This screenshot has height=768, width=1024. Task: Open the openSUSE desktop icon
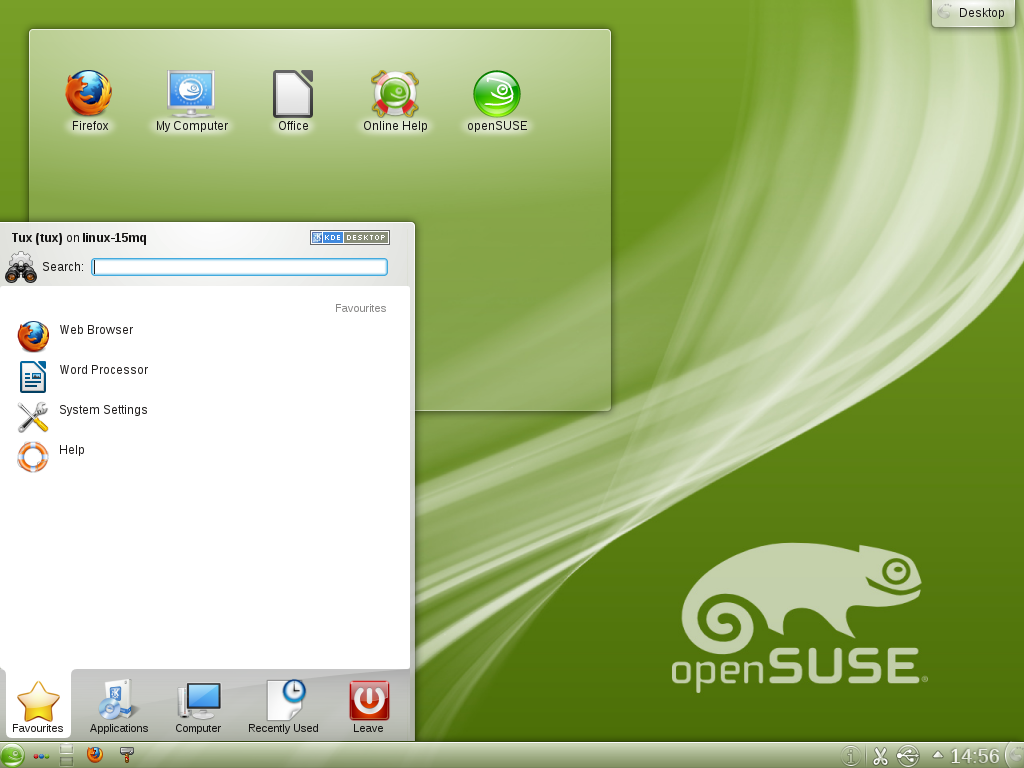coord(497,100)
